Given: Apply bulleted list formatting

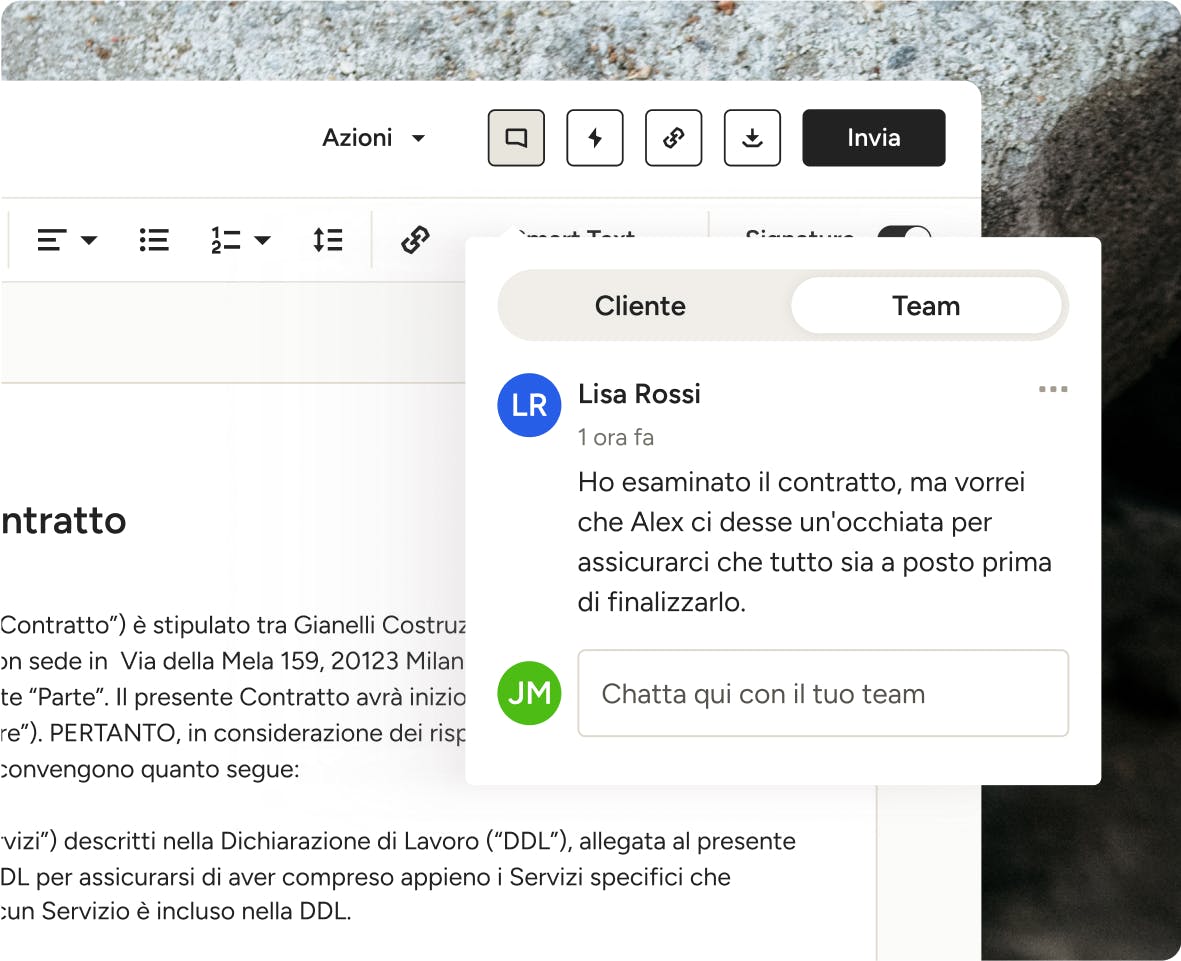Looking at the screenshot, I should [x=154, y=240].
